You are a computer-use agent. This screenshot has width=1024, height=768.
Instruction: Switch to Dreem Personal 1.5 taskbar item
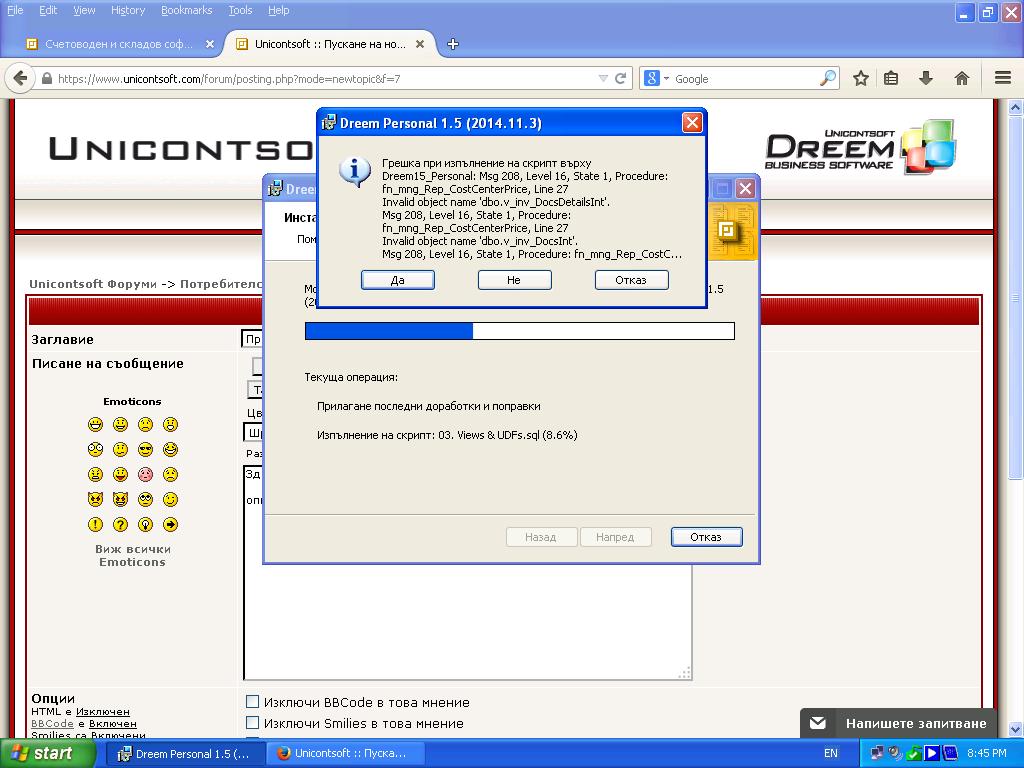click(x=185, y=753)
